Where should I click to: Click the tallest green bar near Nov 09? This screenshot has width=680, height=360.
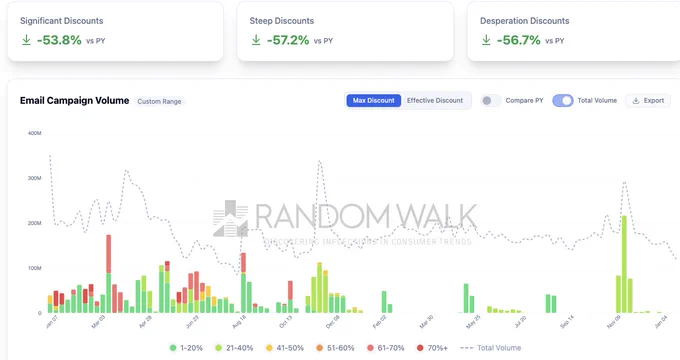[x=624, y=264]
